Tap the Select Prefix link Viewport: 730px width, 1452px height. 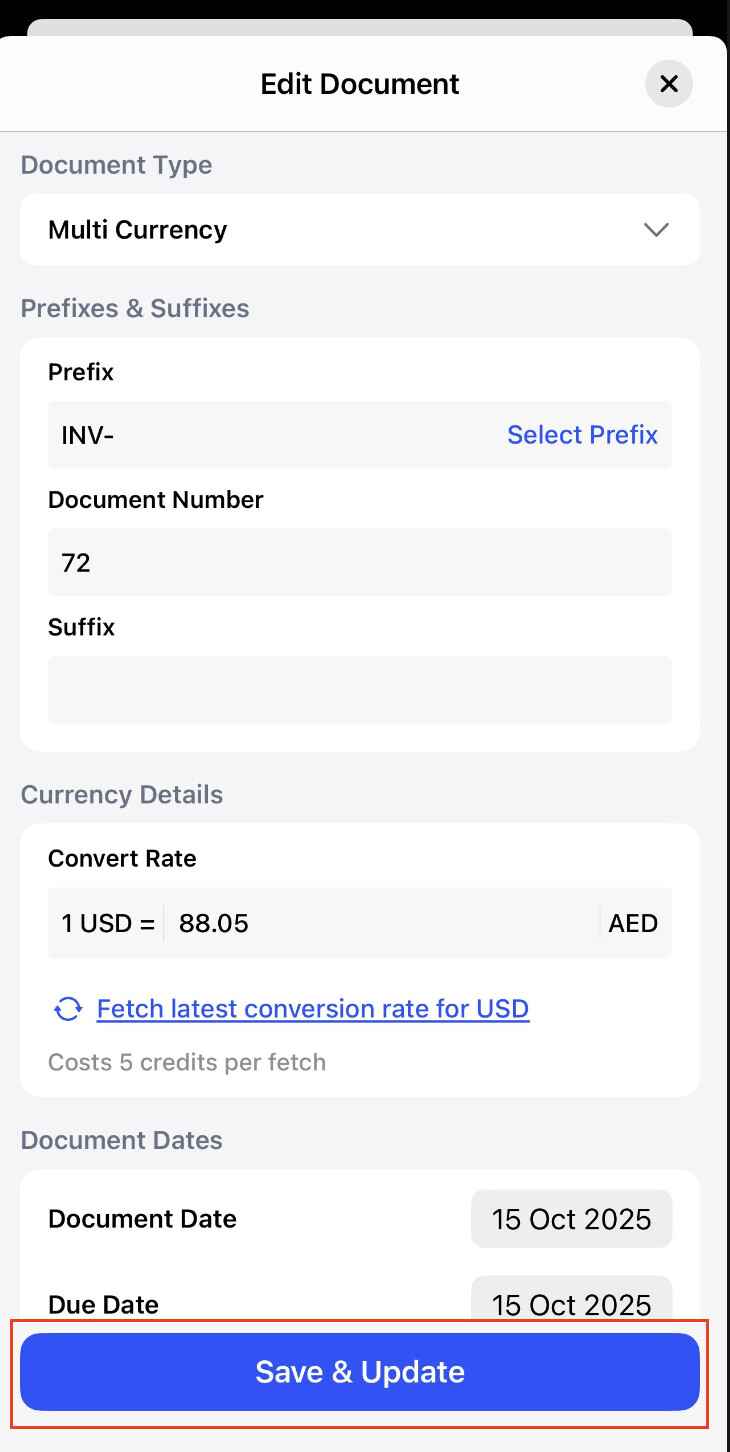pyautogui.click(x=582, y=435)
